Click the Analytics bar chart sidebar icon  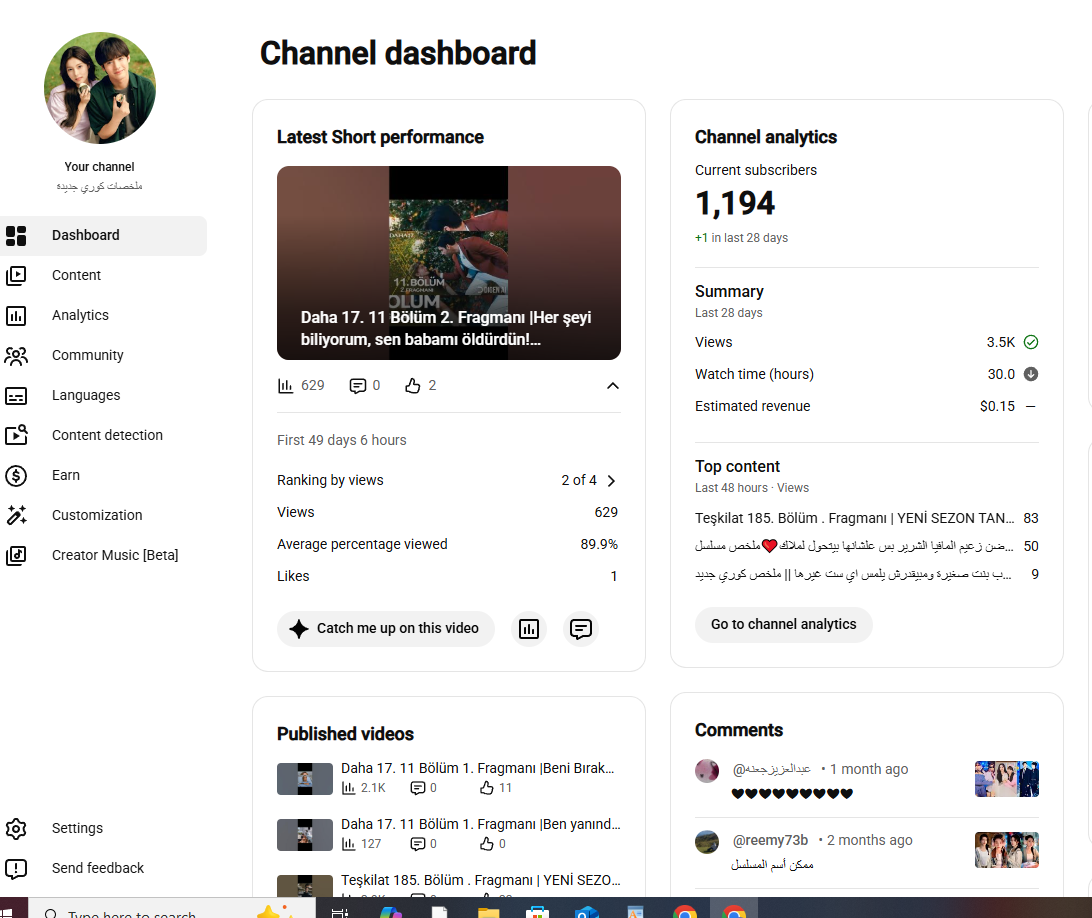(16, 316)
